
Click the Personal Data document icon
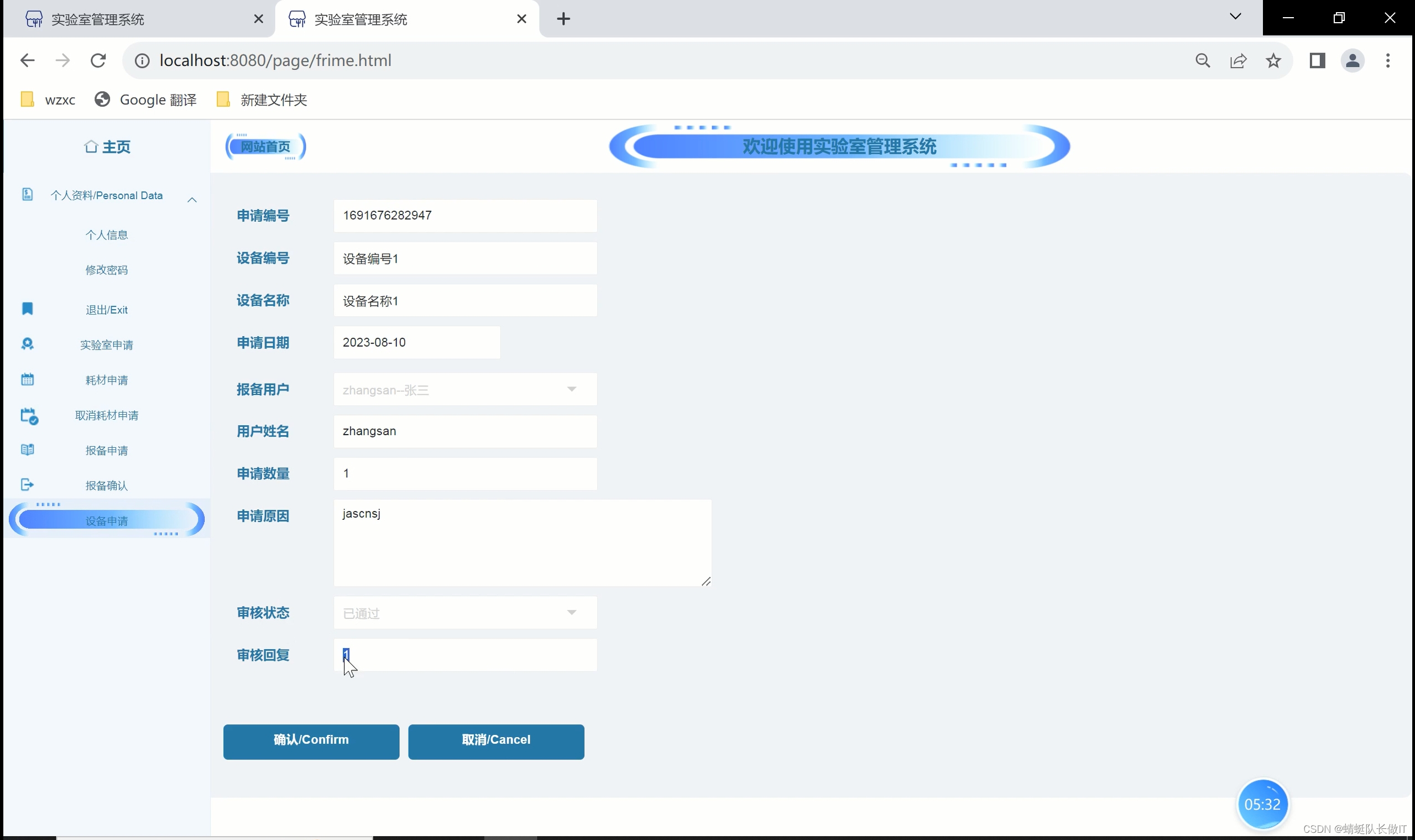click(x=27, y=195)
